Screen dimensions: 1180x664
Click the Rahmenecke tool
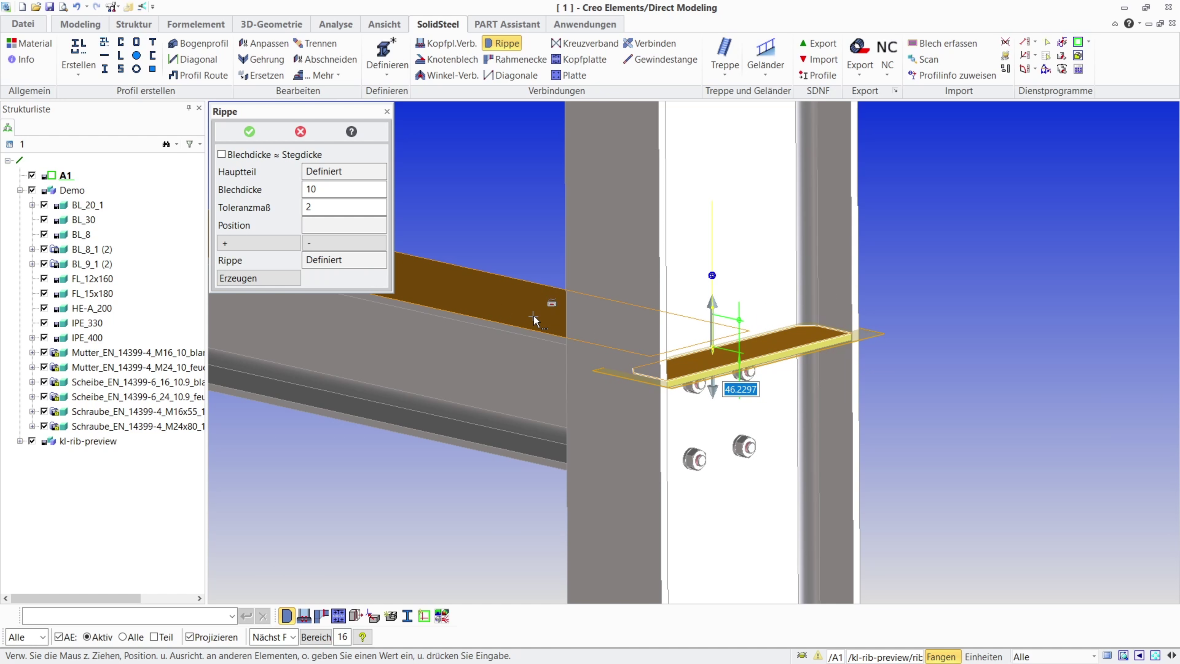515,59
